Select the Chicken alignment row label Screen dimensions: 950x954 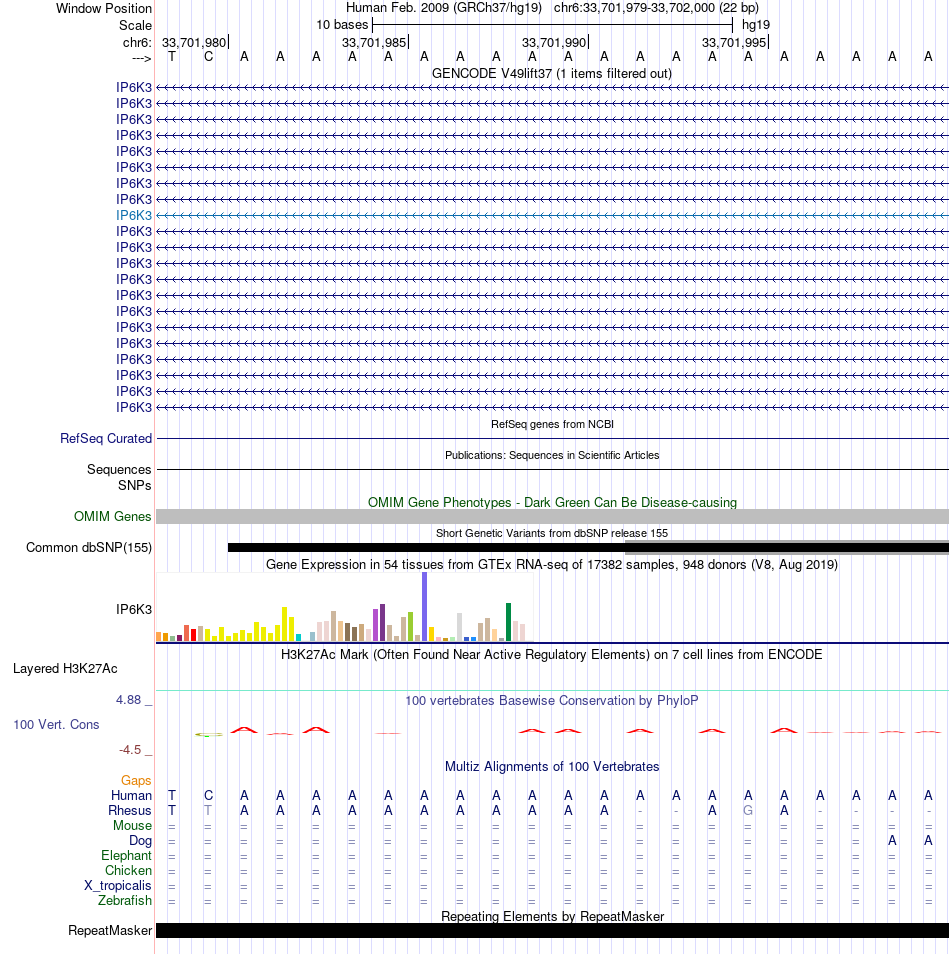[128, 871]
